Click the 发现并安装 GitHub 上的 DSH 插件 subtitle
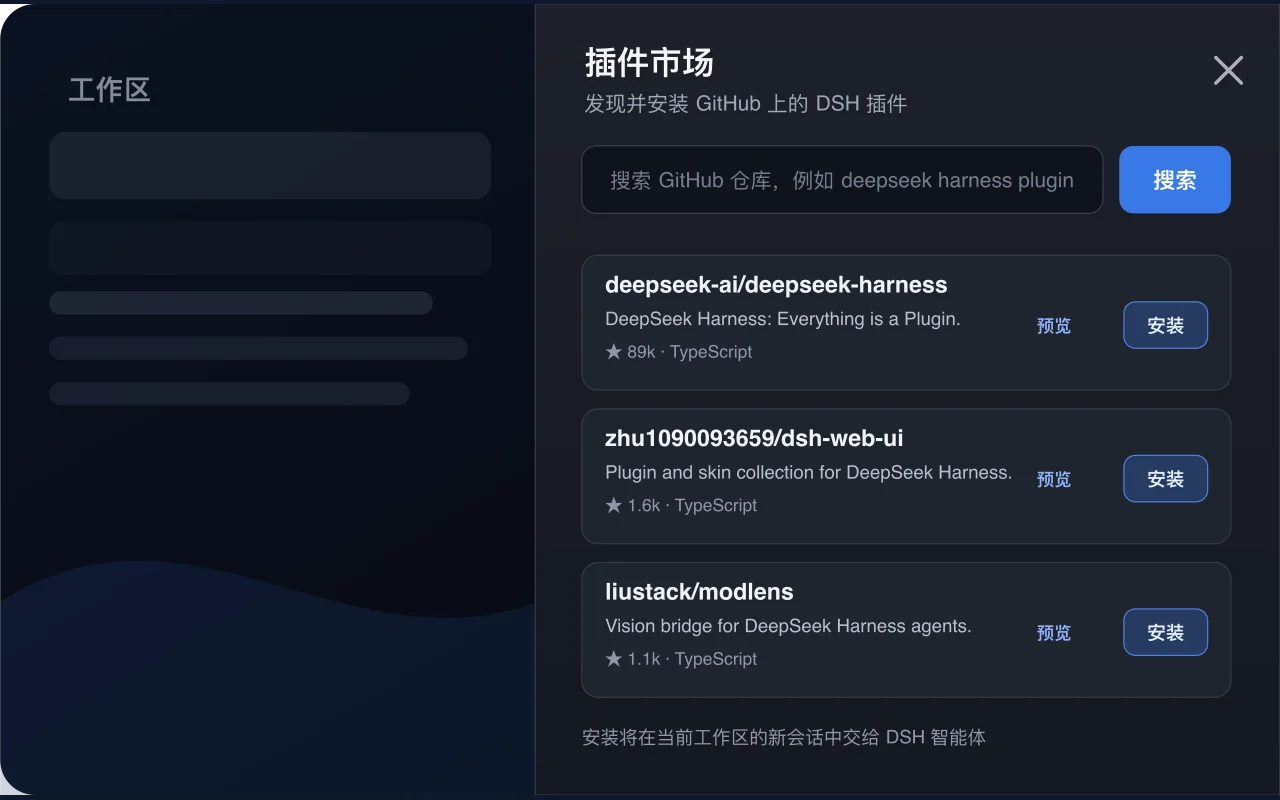 click(746, 104)
